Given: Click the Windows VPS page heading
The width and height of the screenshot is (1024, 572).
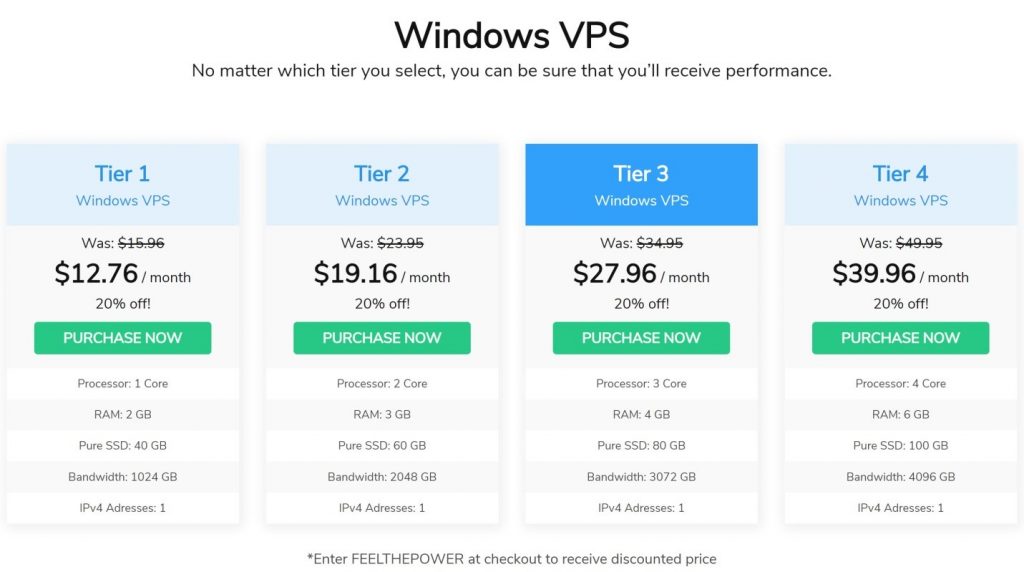Looking at the screenshot, I should 512,35.
